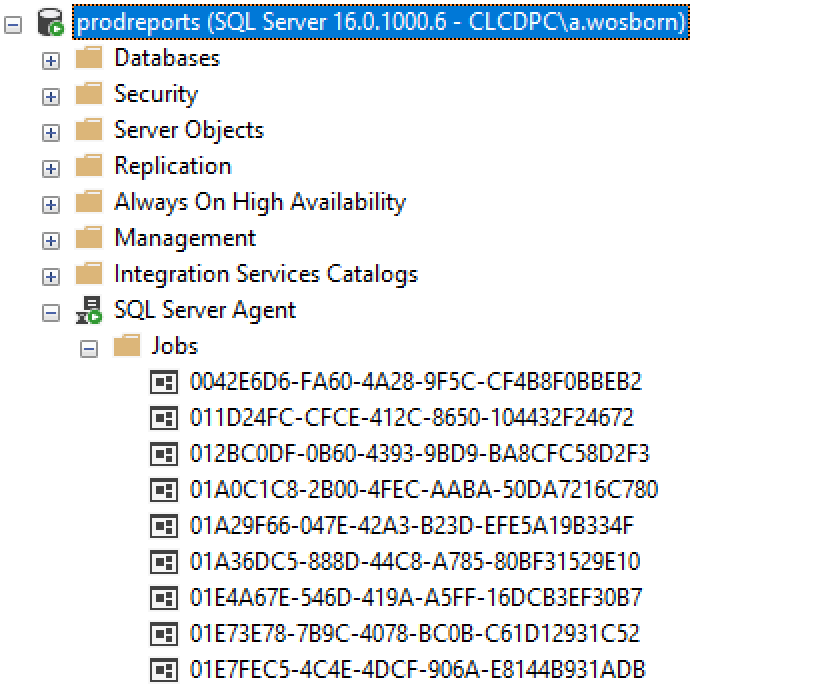Screen dimensions: 822x688
Task: Click the Databases folder icon
Action: point(89,58)
